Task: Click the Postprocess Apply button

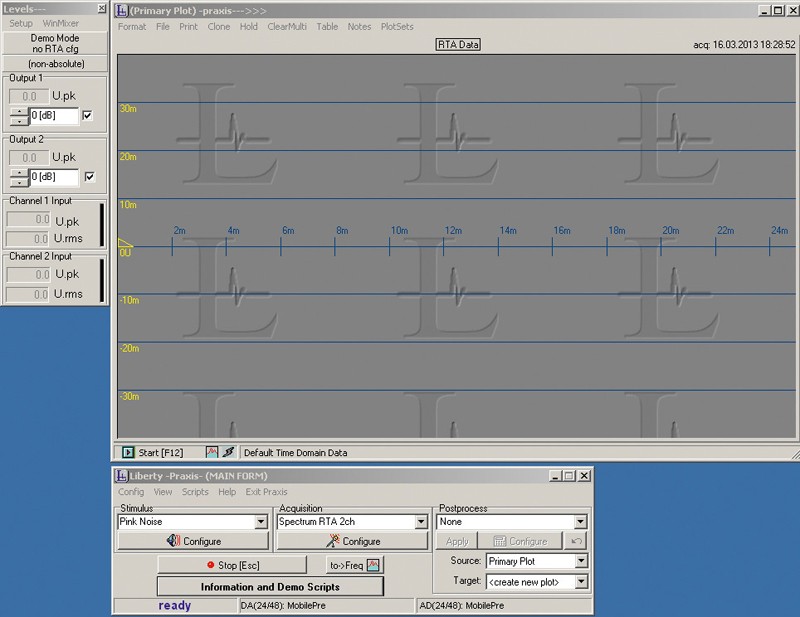Action: tap(457, 541)
